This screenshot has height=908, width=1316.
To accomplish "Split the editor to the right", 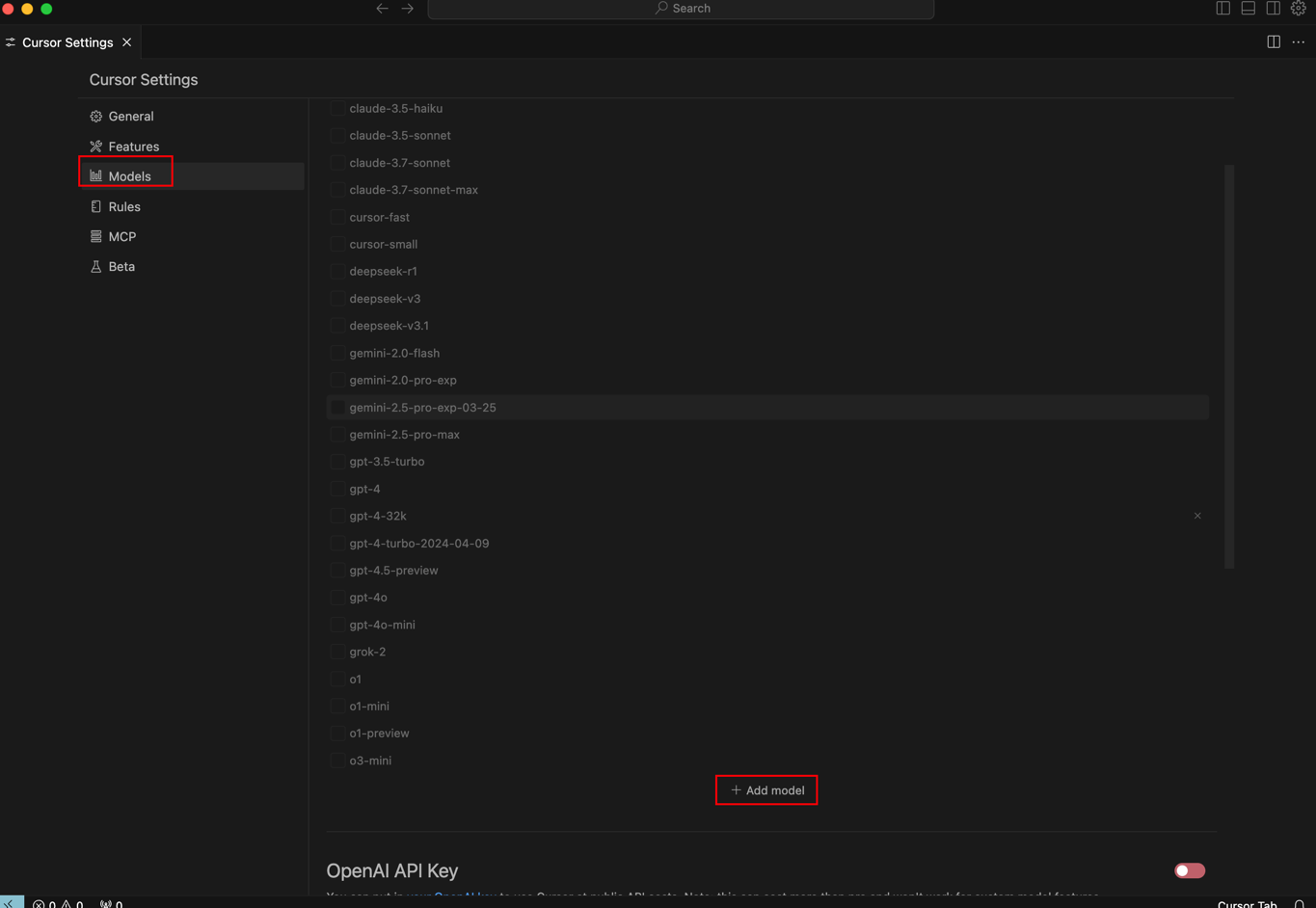I will [1274, 42].
